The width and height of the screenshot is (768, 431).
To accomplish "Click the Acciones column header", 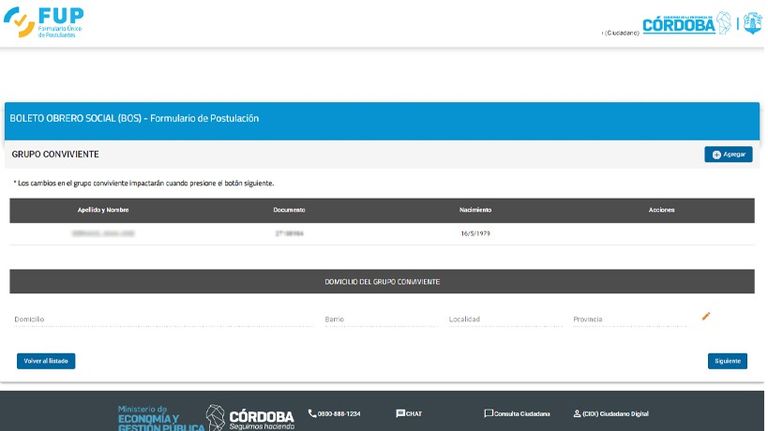I will pos(661,210).
